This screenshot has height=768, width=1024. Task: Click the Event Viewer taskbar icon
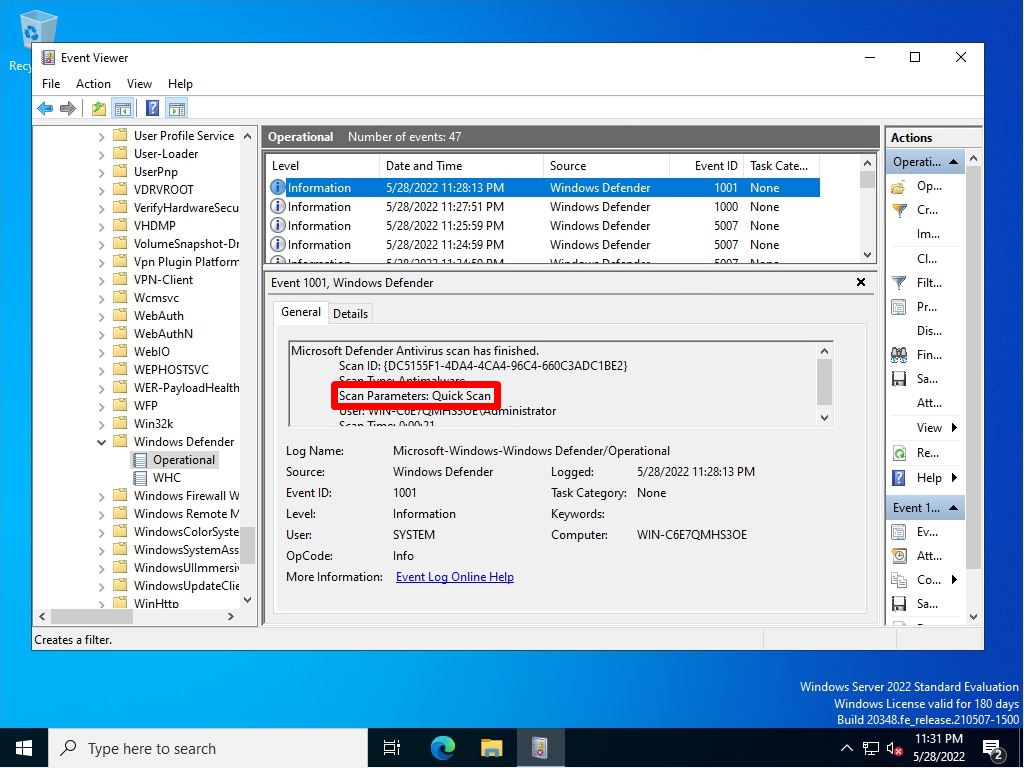pyautogui.click(x=539, y=748)
